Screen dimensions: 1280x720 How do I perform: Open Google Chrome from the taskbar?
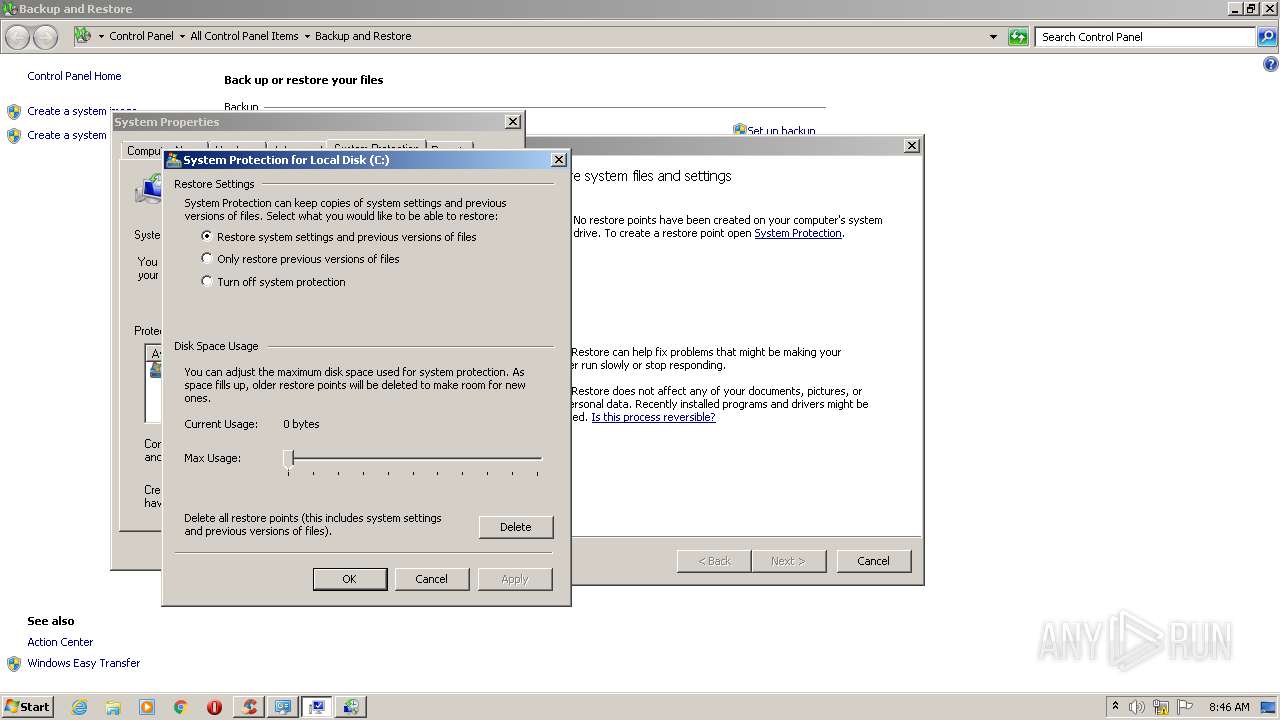click(181, 707)
